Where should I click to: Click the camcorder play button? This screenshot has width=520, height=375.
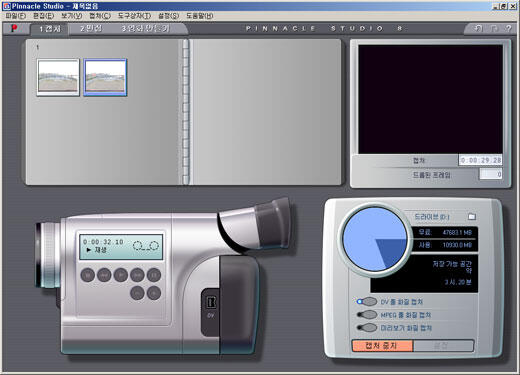tap(121, 275)
